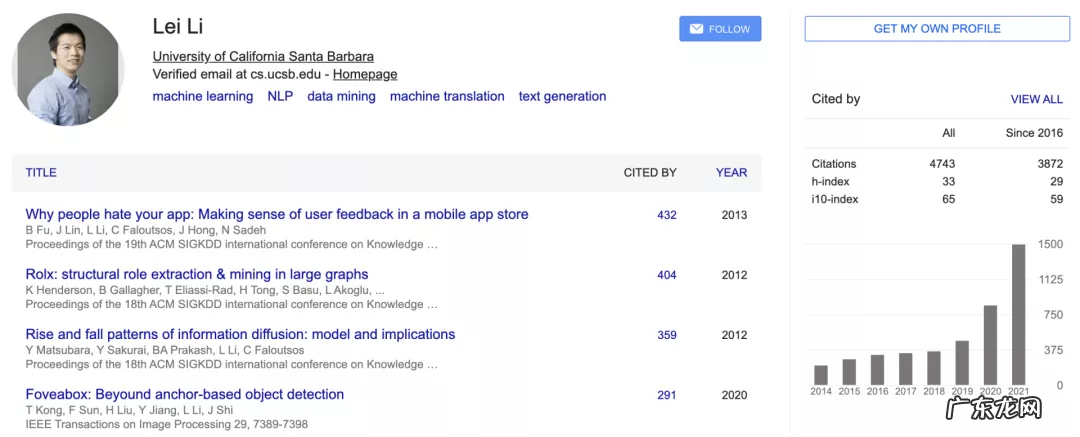1080x437 pixels.
Task: Click the 432 citation count link
Action: coord(666,215)
